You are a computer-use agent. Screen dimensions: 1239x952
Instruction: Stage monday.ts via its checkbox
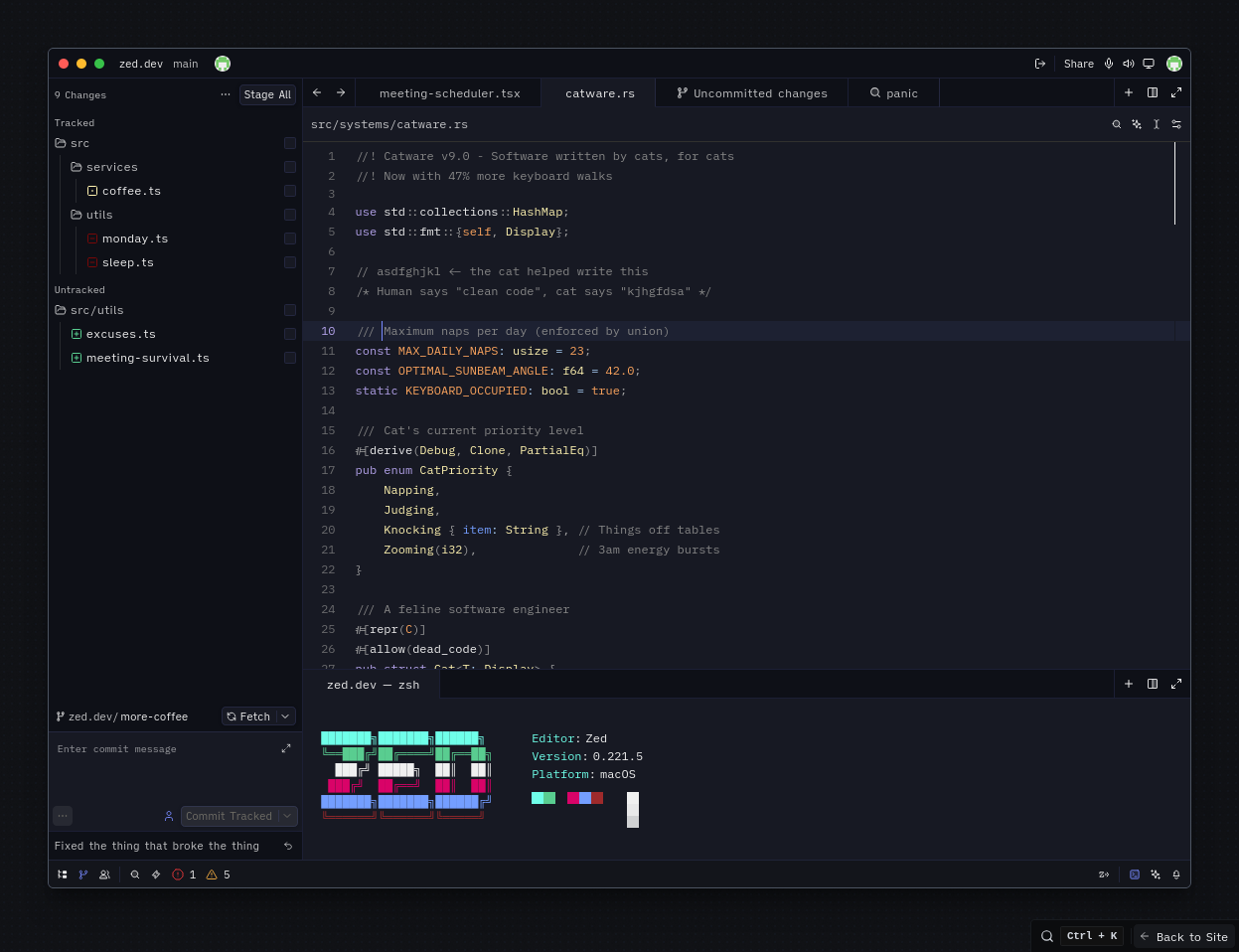289,238
